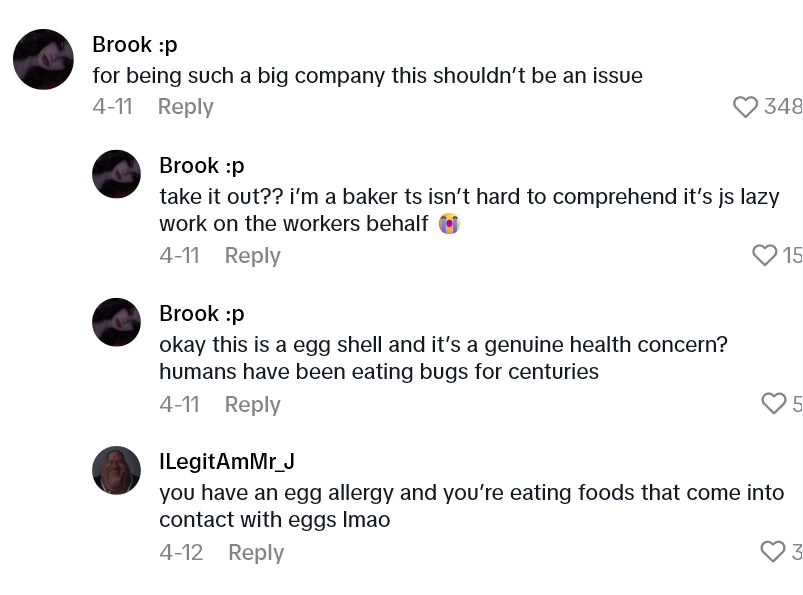Like the 'take it out??' baker reply
The height and width of the screenshot is (595, 803).
[x=764, y=255]
